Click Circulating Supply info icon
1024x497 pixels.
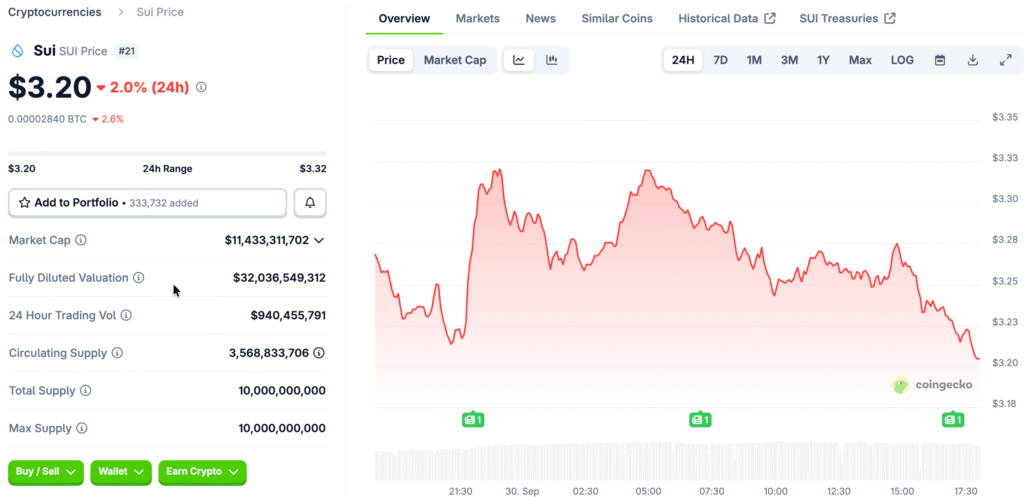[x=117, y=353]
